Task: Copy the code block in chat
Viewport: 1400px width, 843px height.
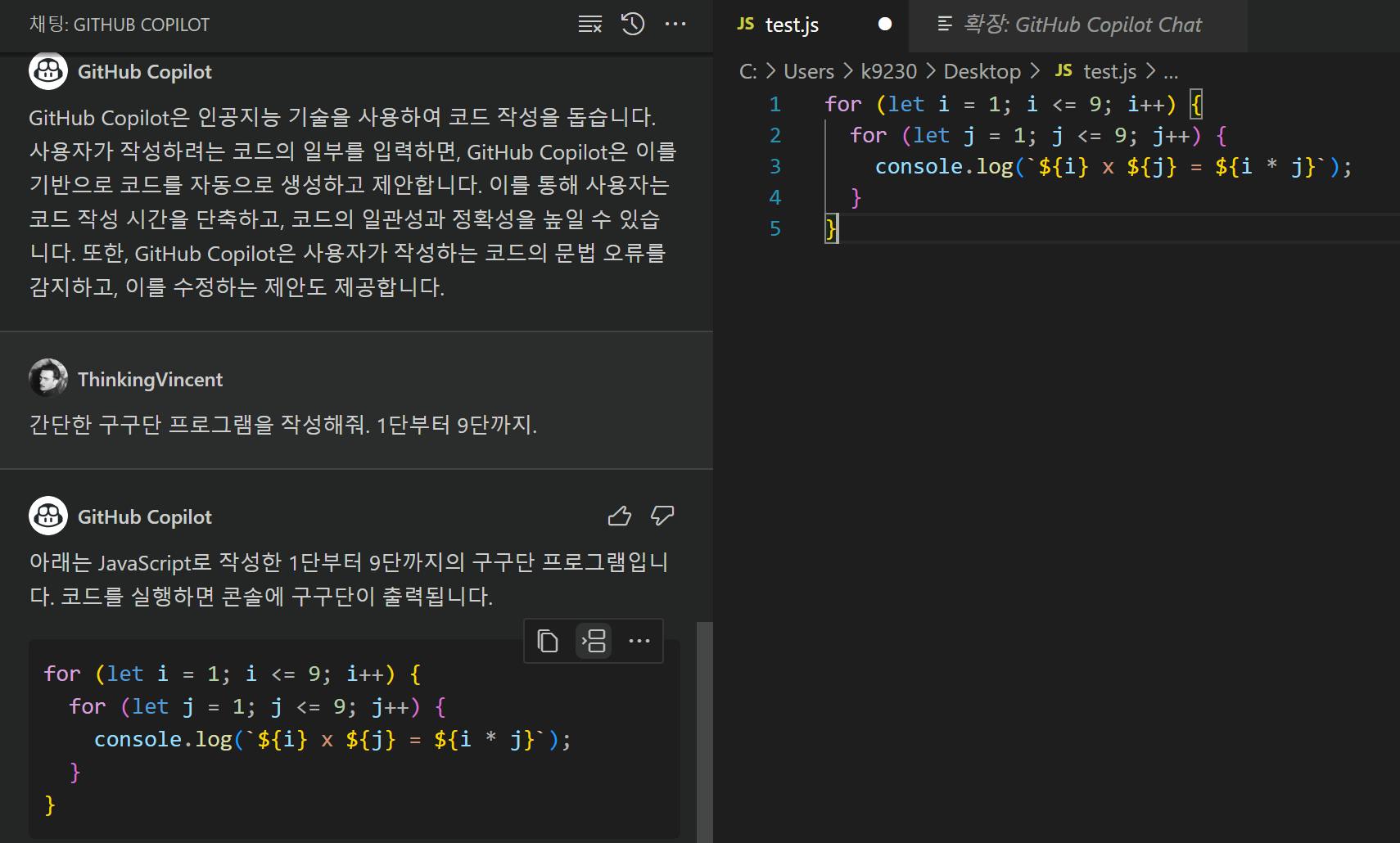Action: pyautogui.click(x=548, y=641)
